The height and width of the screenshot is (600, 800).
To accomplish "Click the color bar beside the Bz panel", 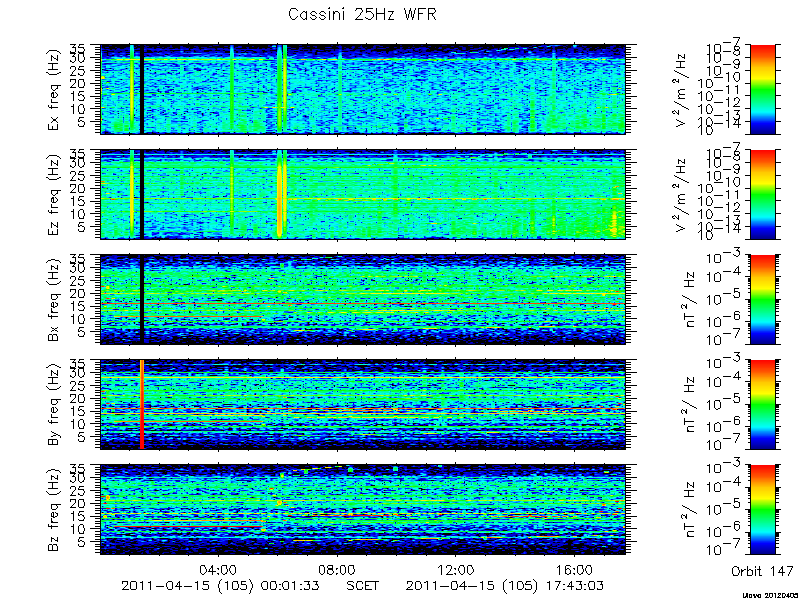I will pos(762,510).
